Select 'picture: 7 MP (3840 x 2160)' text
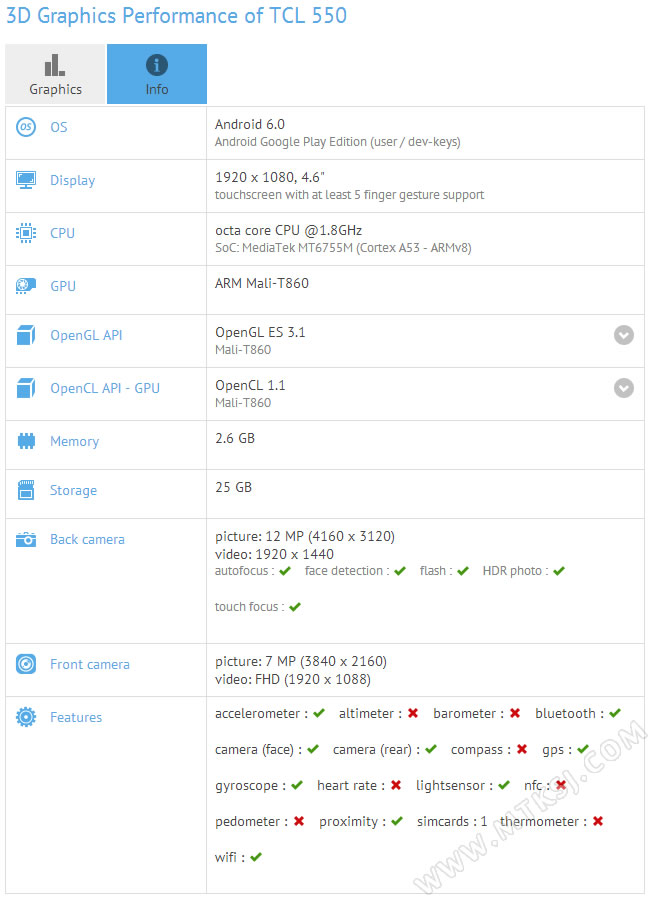Viewport: 650px width, 897px height. [x=301, y=661]
